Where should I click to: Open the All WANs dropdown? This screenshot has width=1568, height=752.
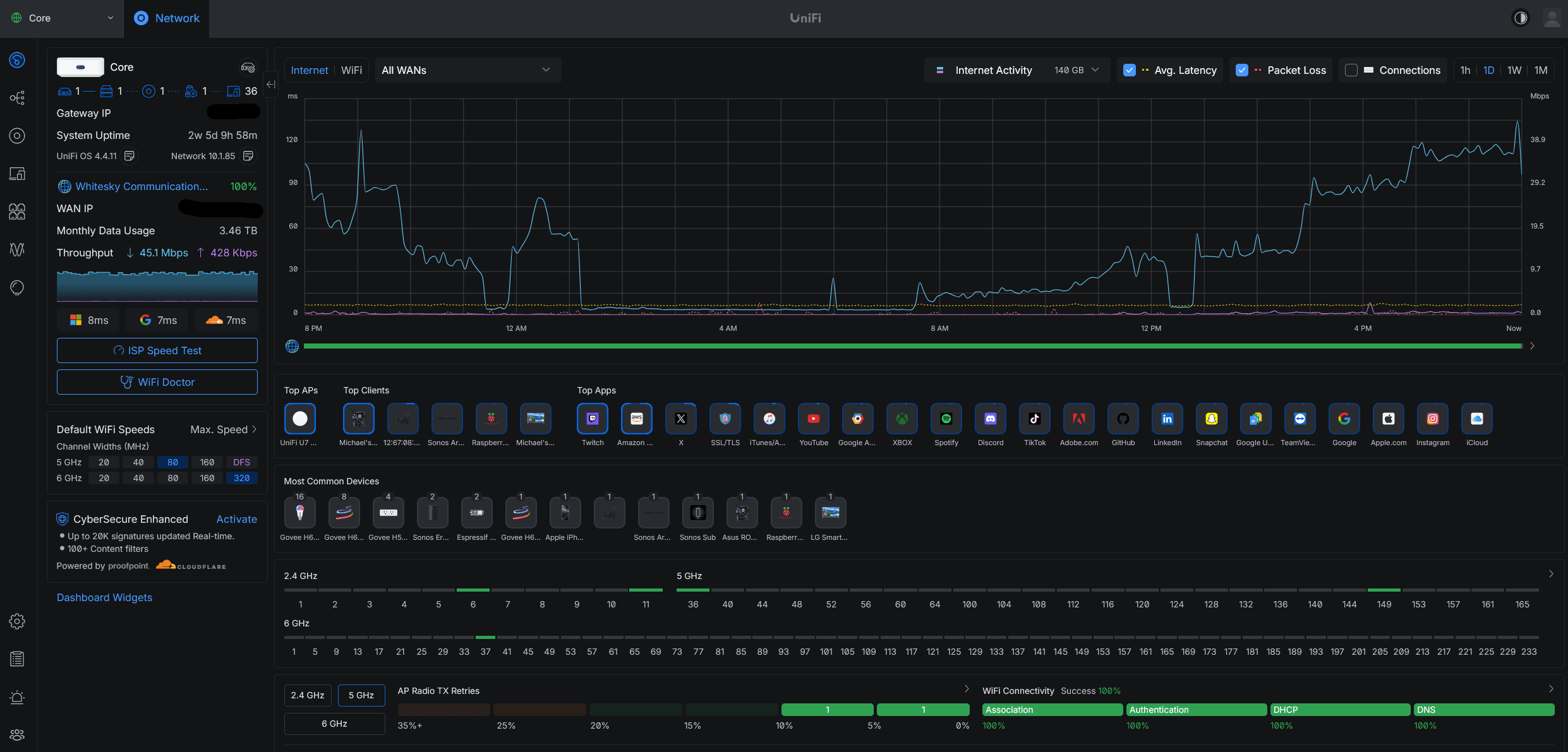point(466,70)
